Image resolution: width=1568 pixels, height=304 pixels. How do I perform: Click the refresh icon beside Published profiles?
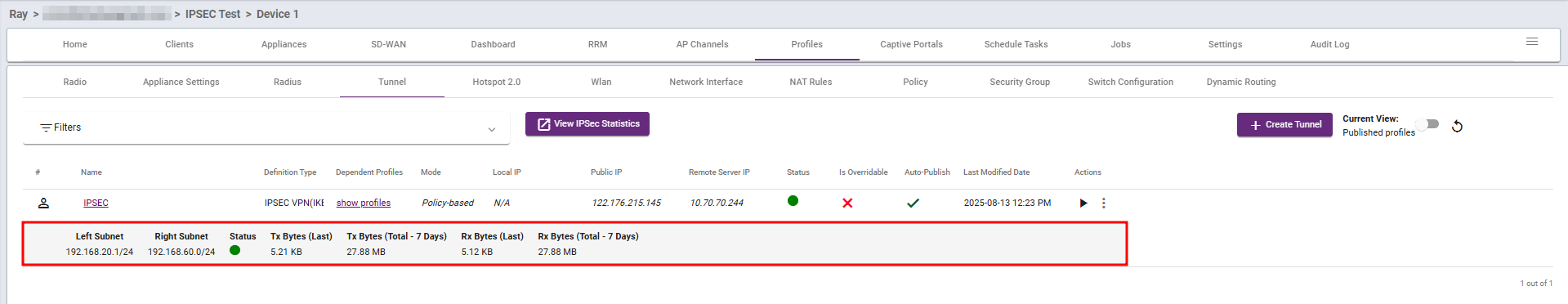(1457, 126)
